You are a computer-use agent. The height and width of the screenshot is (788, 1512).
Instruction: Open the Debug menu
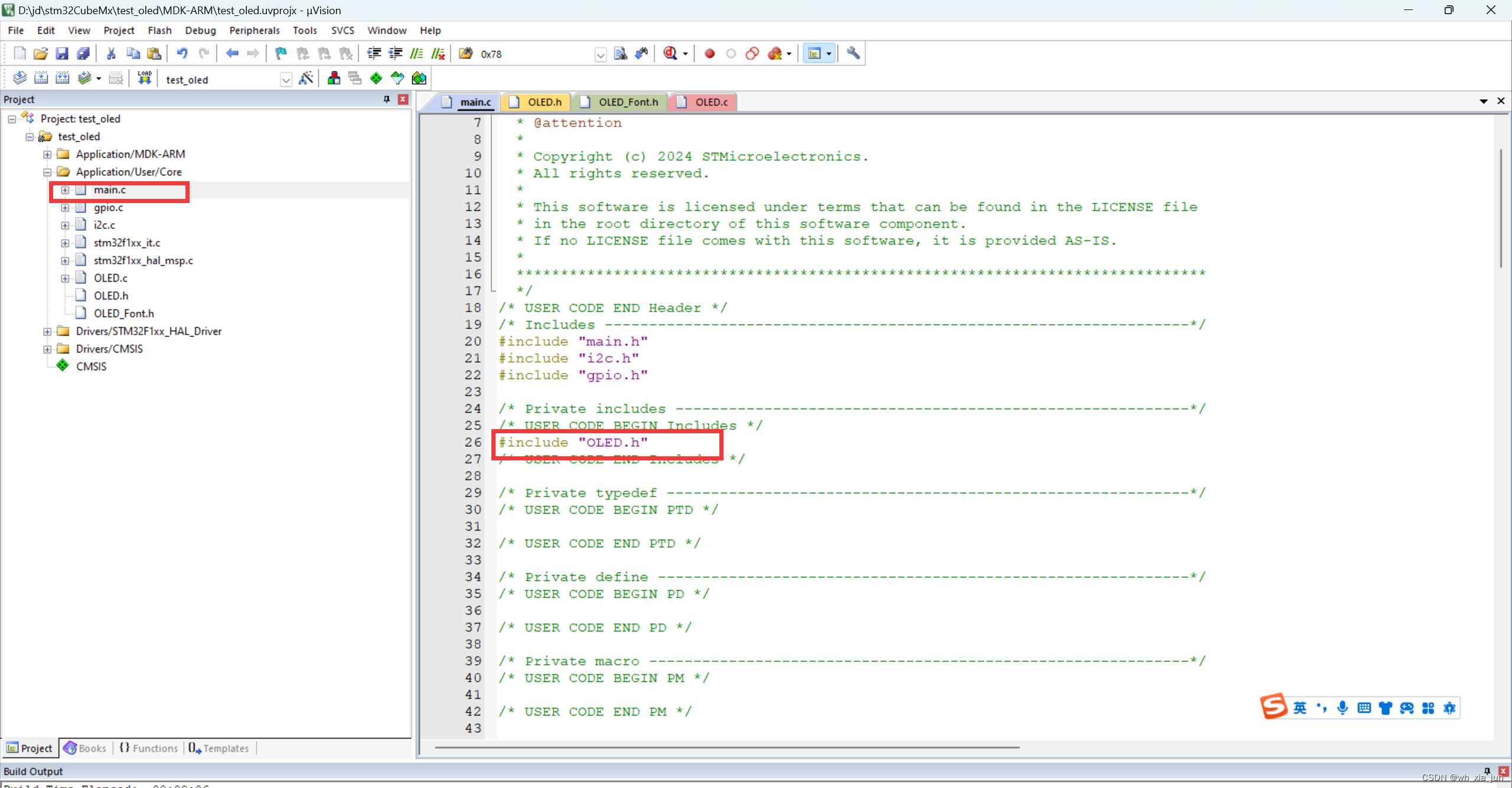click(x=200, y=30)
